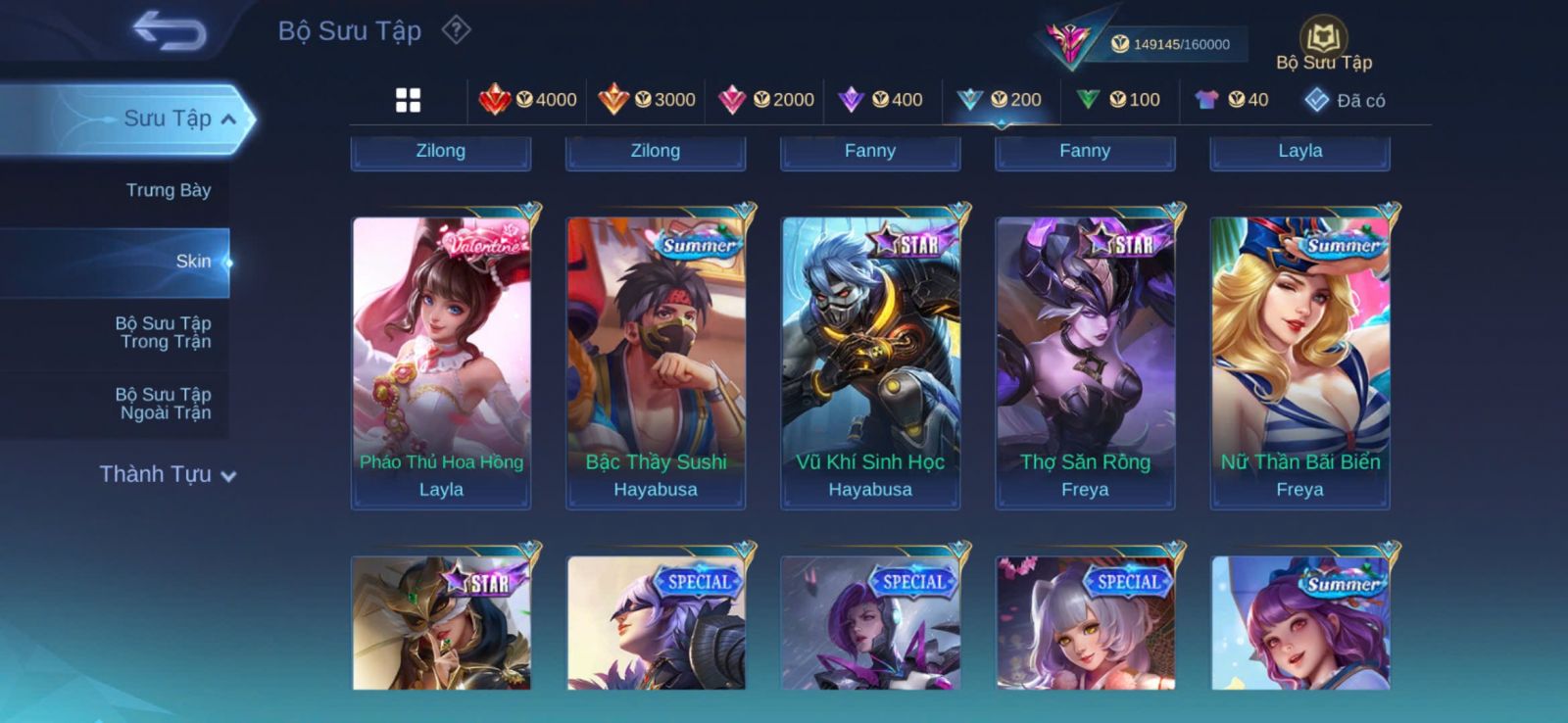Expand the Thành Tựu sidebar section
Image resolution: width=1568 pixels, height=723 pixels.
168,474
